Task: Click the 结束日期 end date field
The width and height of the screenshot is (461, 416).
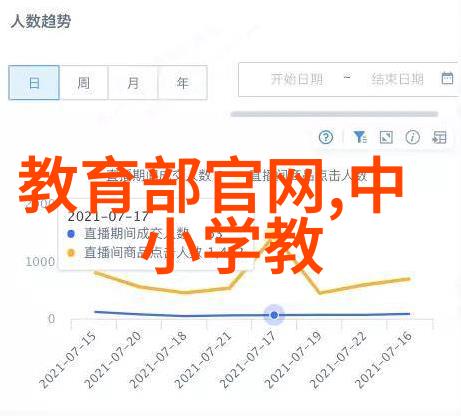Action: pyautogui.click(x=397, y=79)
